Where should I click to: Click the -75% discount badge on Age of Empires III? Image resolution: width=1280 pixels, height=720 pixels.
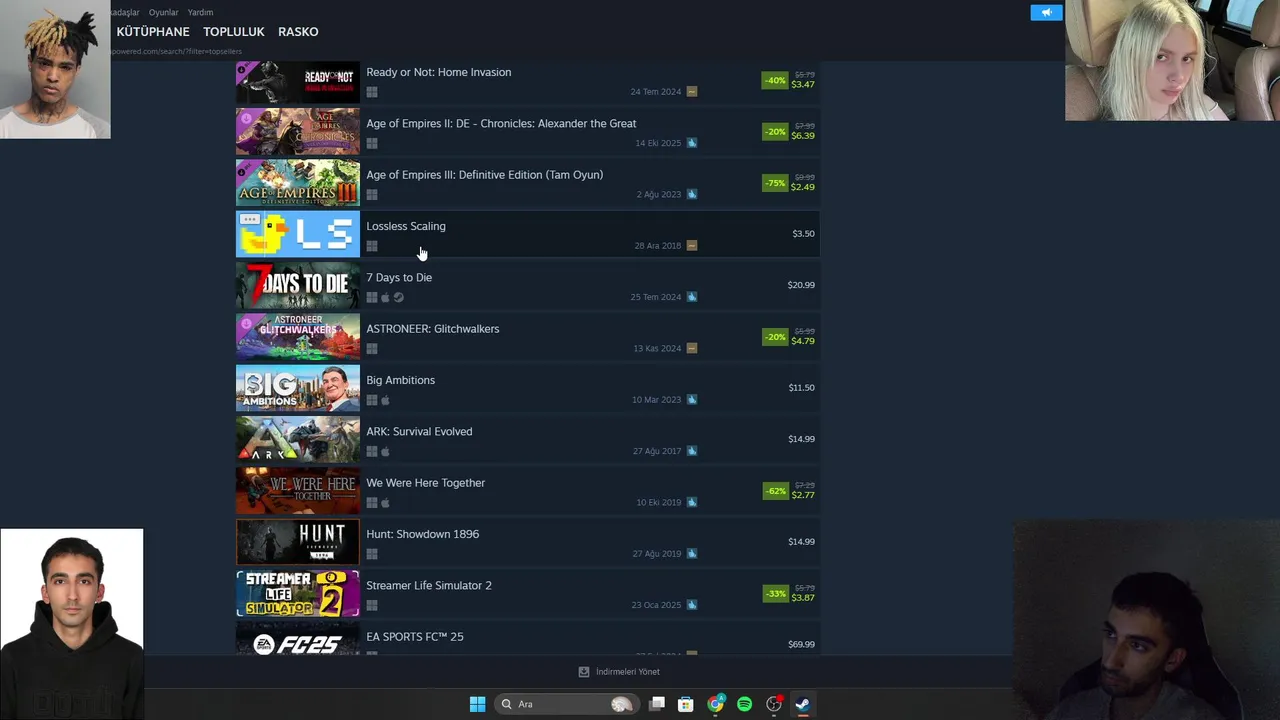(775, 183)
